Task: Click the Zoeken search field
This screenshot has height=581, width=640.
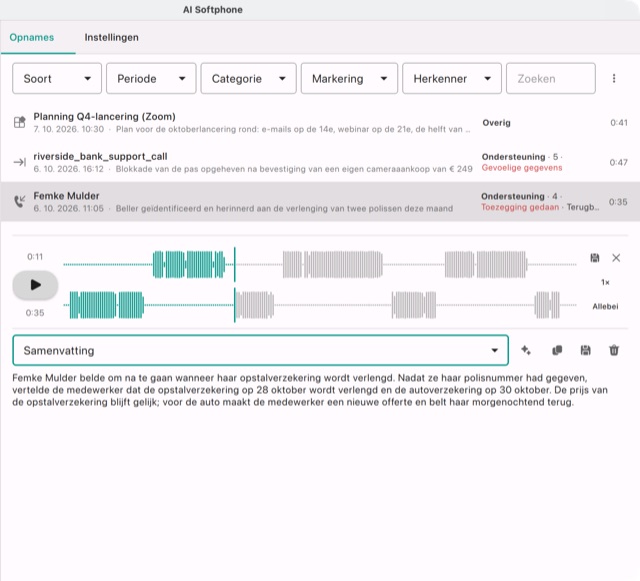Action: (x=551, y=78)
